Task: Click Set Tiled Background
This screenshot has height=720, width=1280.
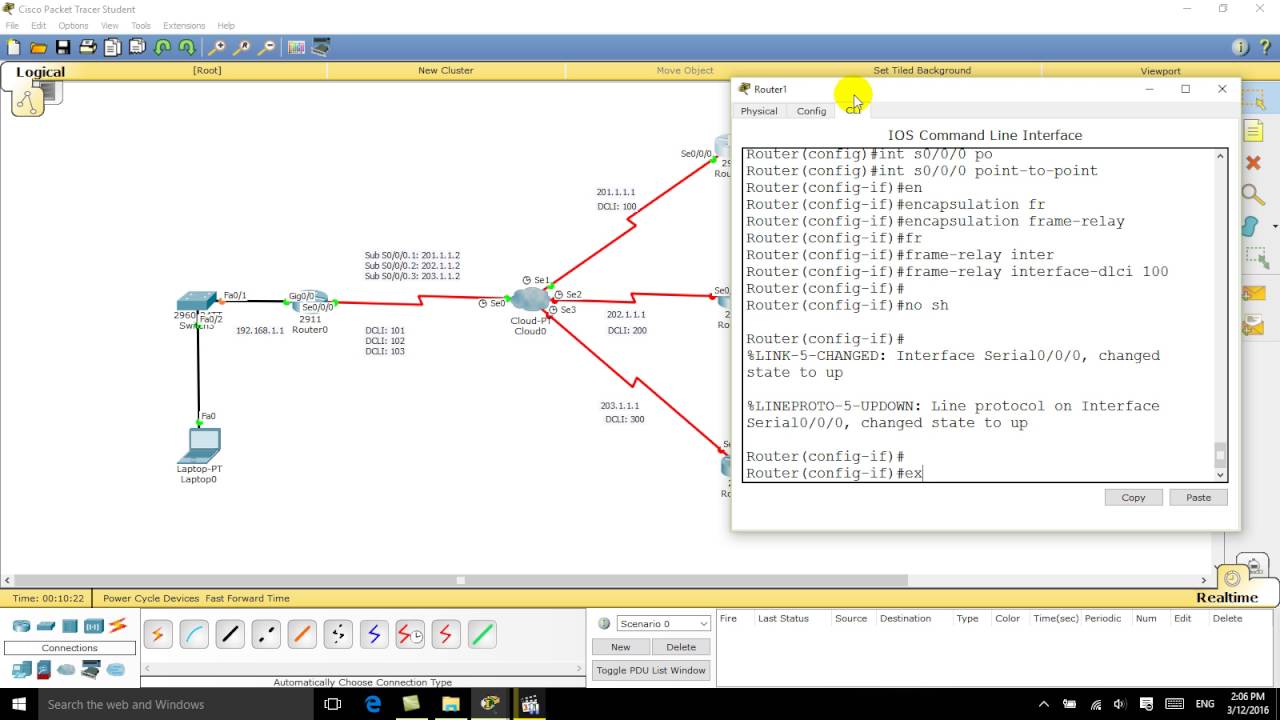Action: (922, 71)
